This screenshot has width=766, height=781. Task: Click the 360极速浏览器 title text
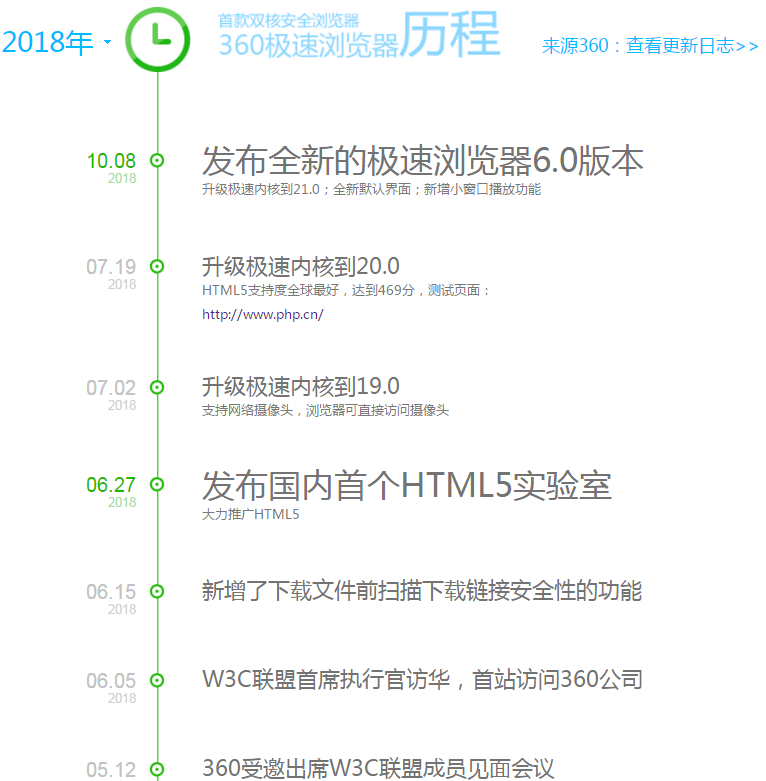click(309, 45)
